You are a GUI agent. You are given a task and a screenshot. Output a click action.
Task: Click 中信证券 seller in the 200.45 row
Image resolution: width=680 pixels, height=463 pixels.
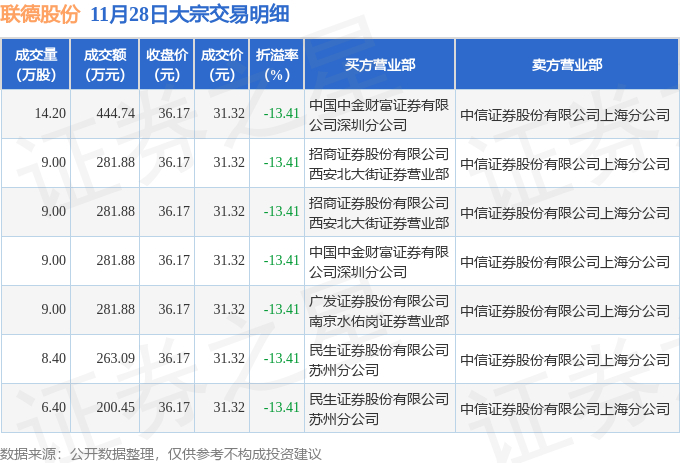point(565,409)
